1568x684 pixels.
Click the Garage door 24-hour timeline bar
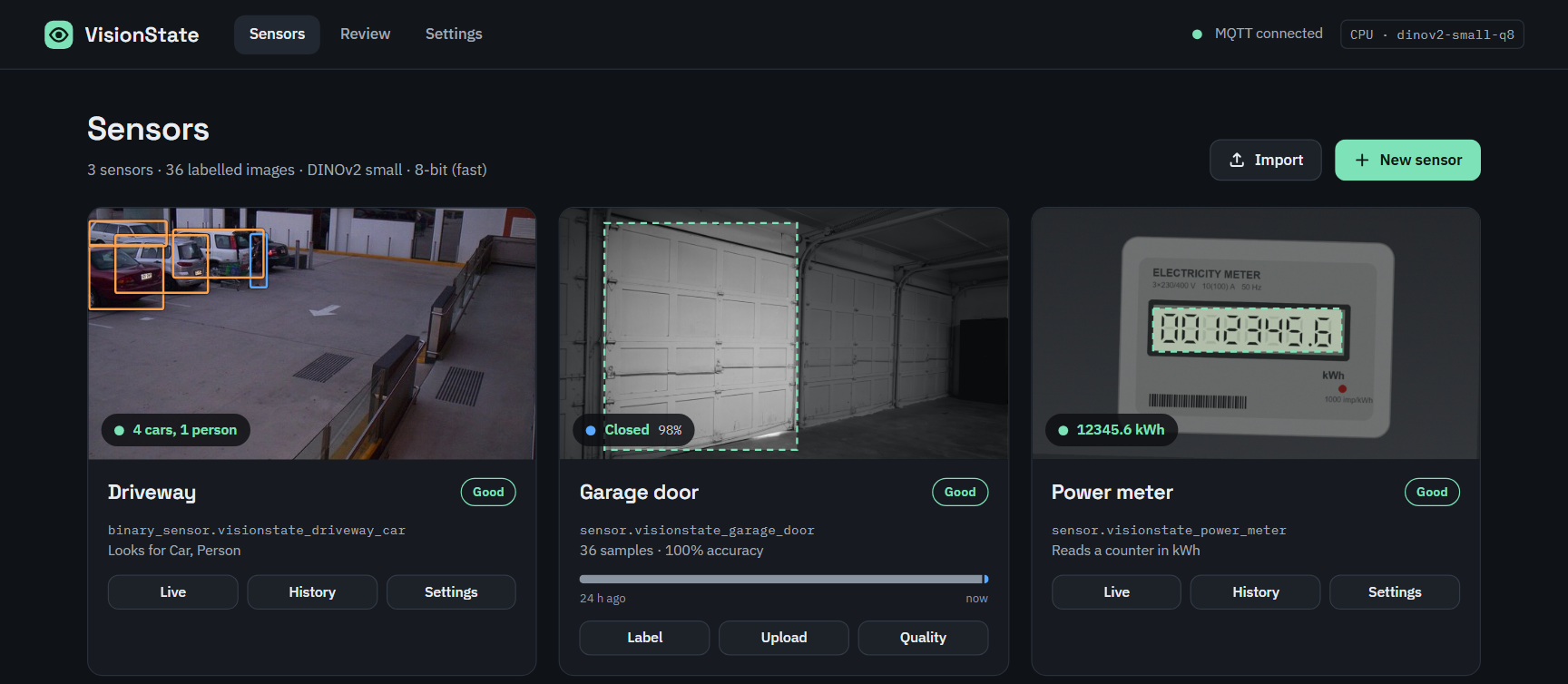pos(784,579)
